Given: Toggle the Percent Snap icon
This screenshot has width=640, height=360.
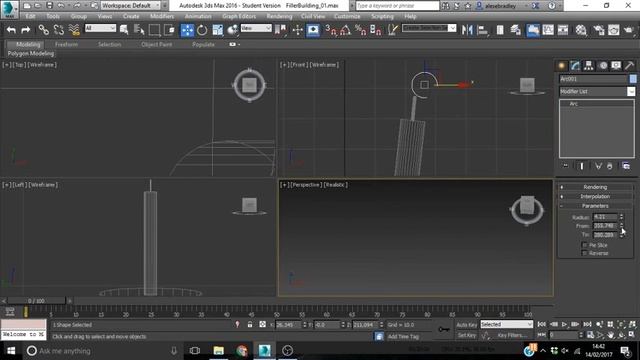Looking at the screenshot, I should 360,30.
